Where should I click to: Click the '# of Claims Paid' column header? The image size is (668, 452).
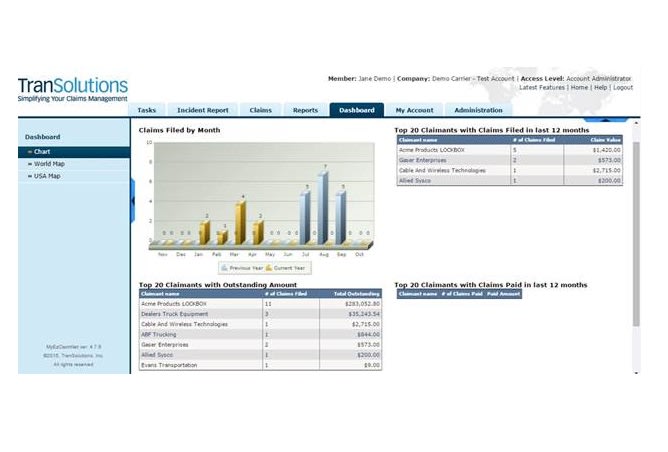462,294
